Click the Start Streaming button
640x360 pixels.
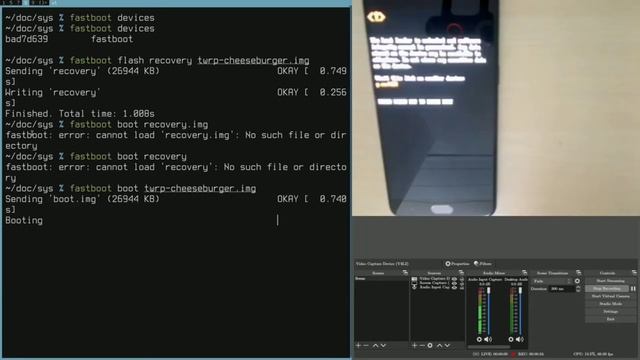[610, 281]
